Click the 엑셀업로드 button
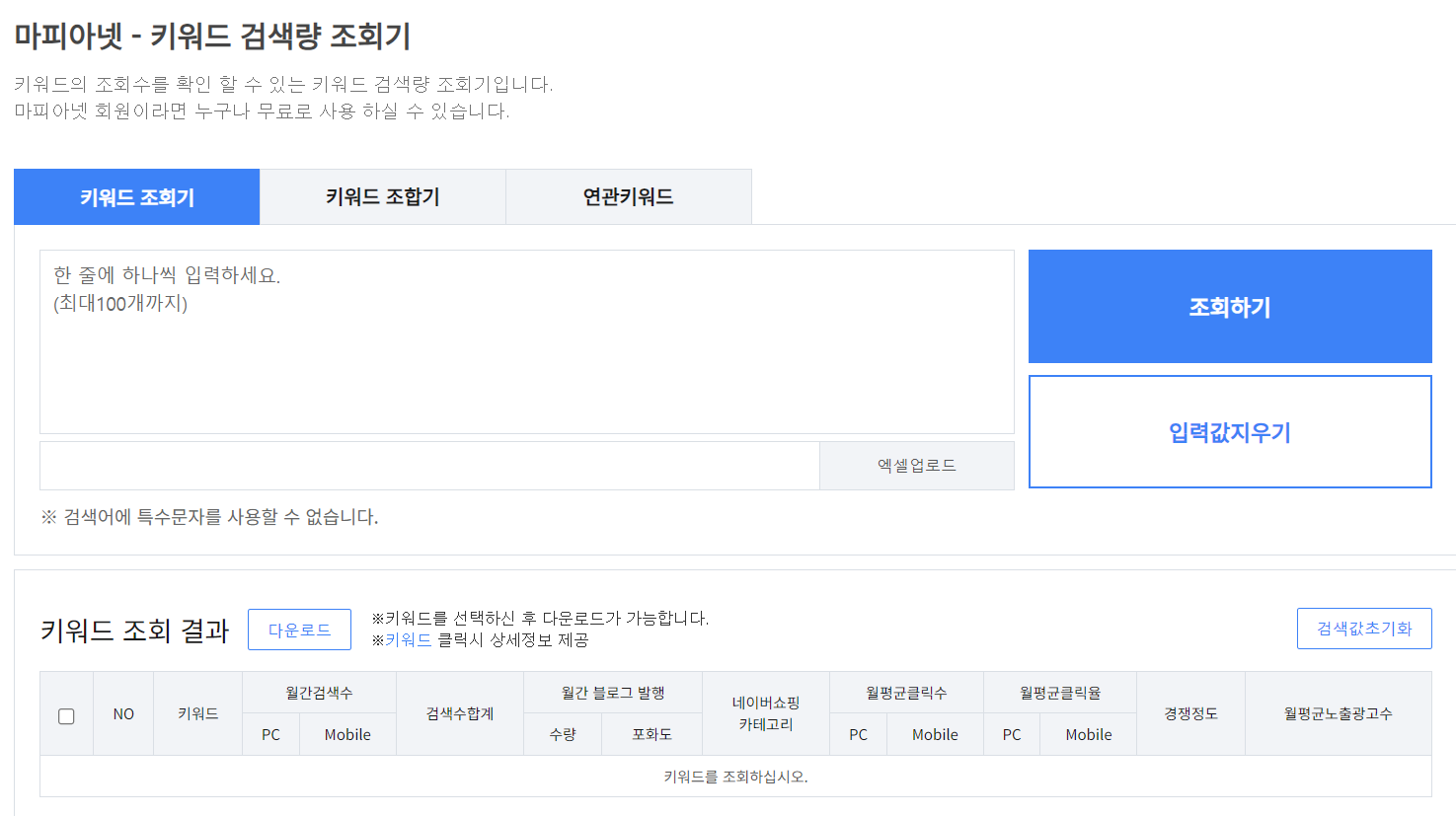1456x816 pixels. (917, 466)
